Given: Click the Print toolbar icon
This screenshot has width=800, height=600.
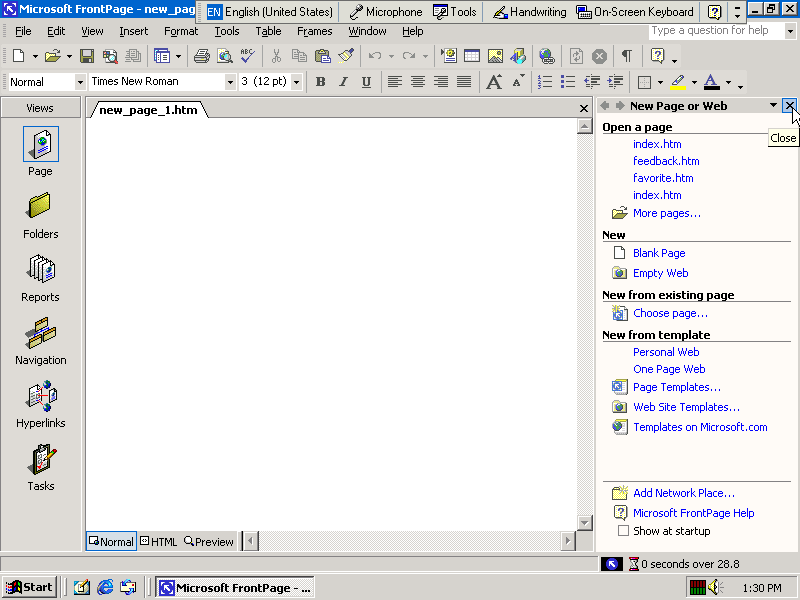Looking at the screenshot, I should [201, 56].
